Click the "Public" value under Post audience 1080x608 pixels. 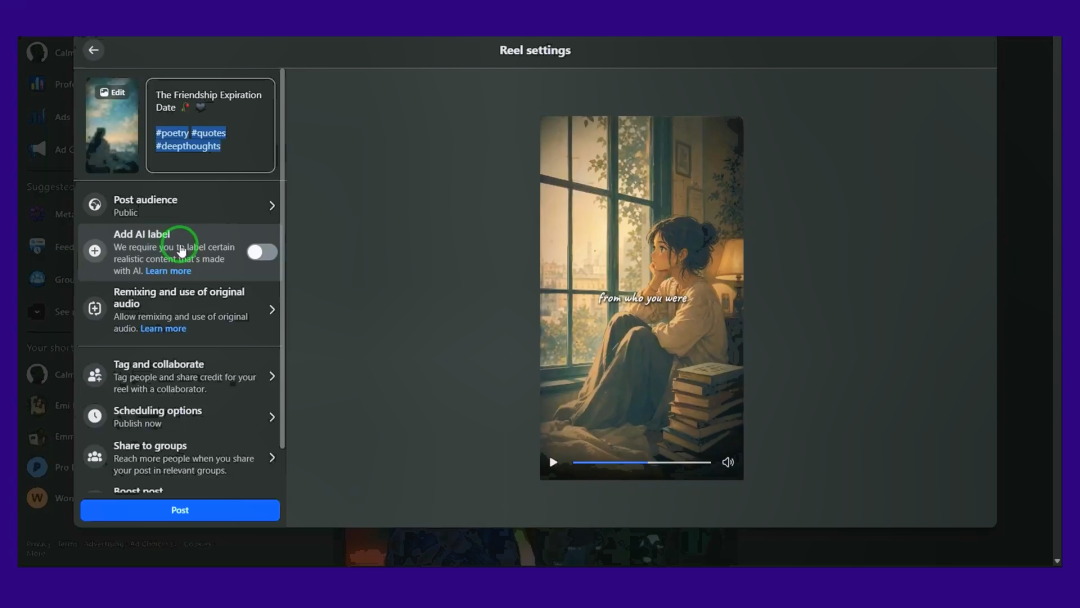tap(125, 213)
